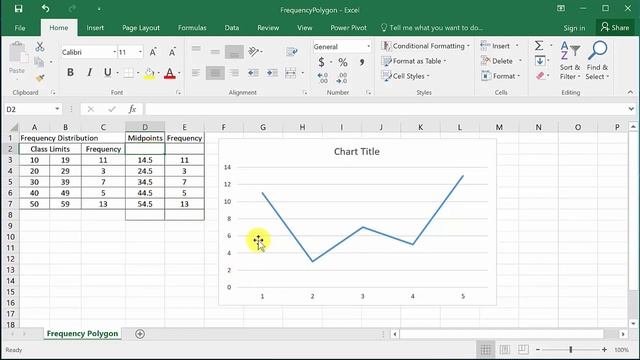Increase decimal places
The height and width of the screenshot is (360, 640).
(322, 78)
